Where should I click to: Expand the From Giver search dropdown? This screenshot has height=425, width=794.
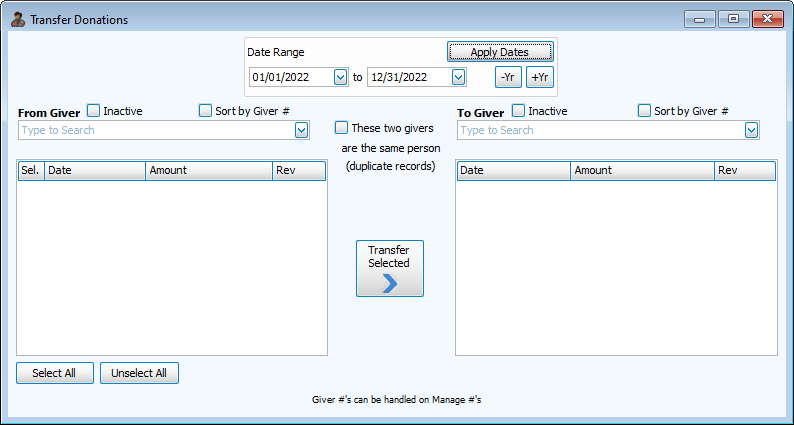tap(301, 130)
